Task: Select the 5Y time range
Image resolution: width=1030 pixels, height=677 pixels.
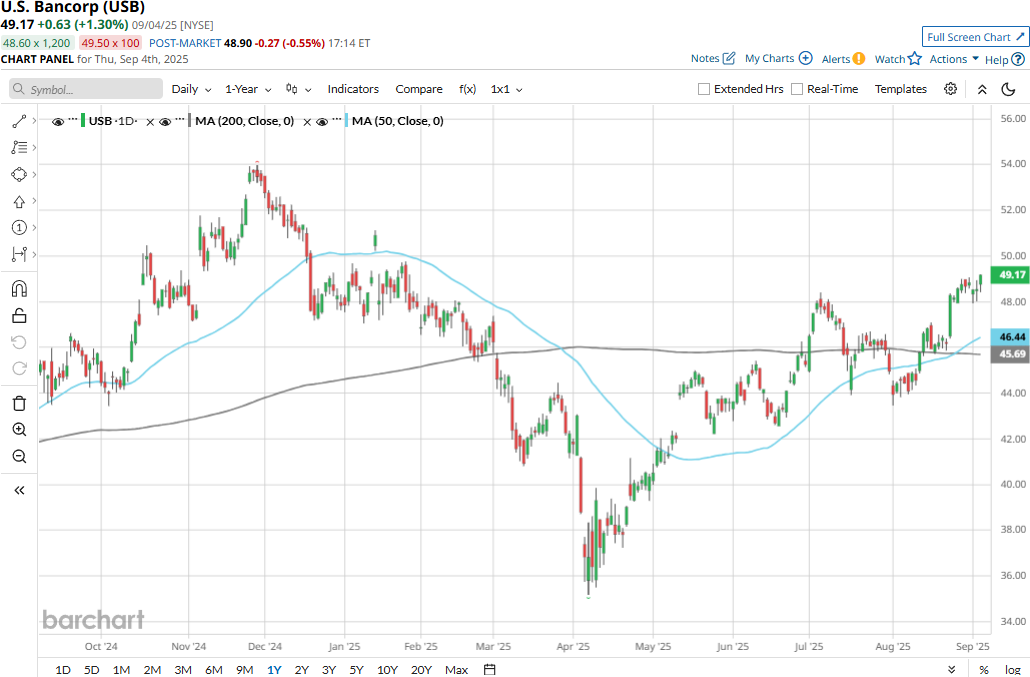Action: (356, 670)
